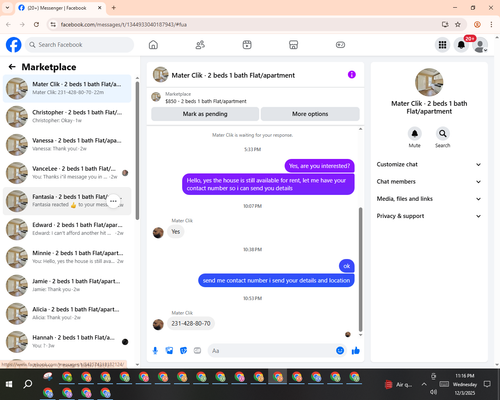Expand Privacy & support section
Image resolution: width=500 pixels, height=400 pixels.
(x=429, y=216)
